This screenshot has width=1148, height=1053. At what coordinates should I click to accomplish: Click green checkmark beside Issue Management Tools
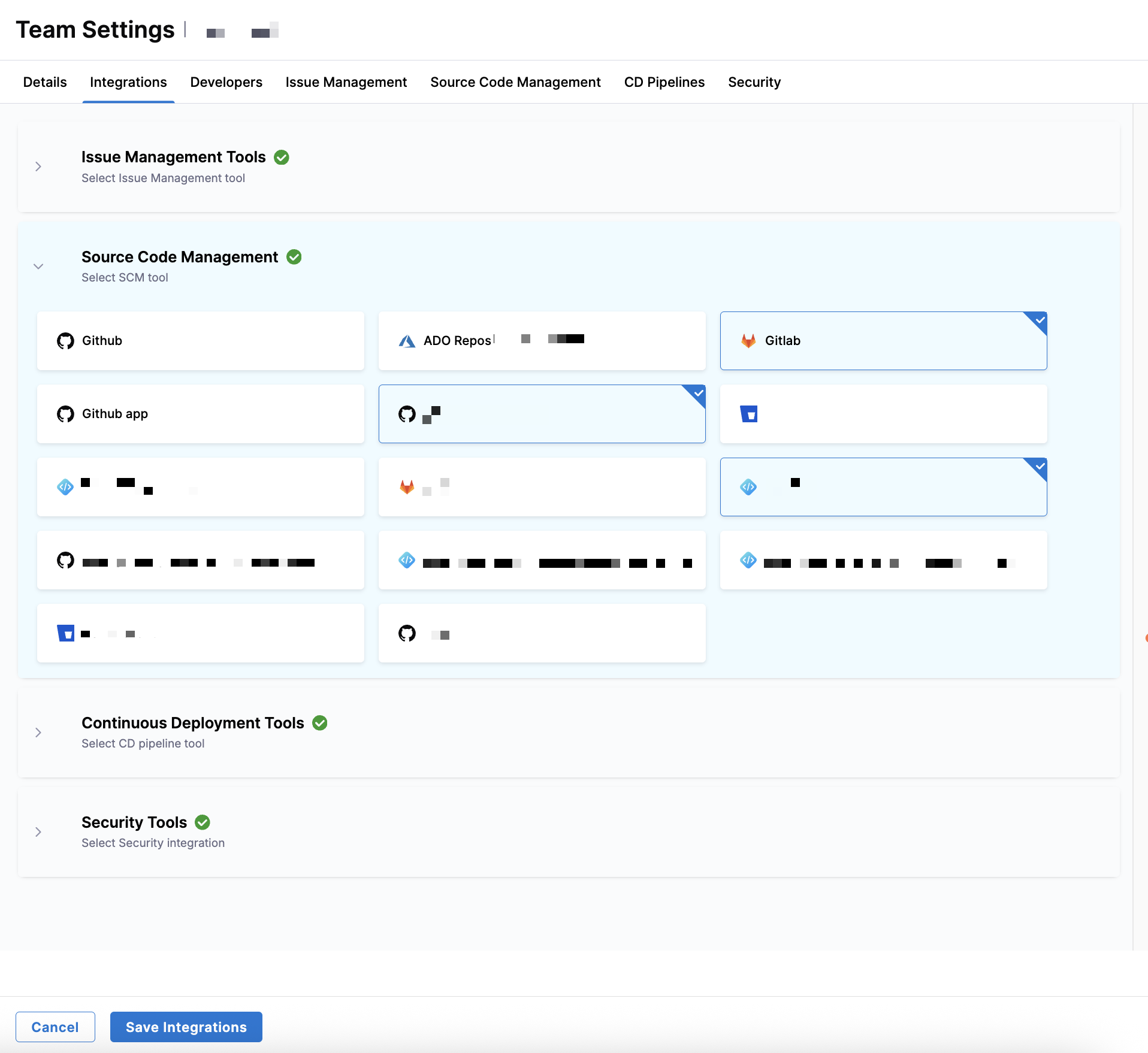(282, 157)
